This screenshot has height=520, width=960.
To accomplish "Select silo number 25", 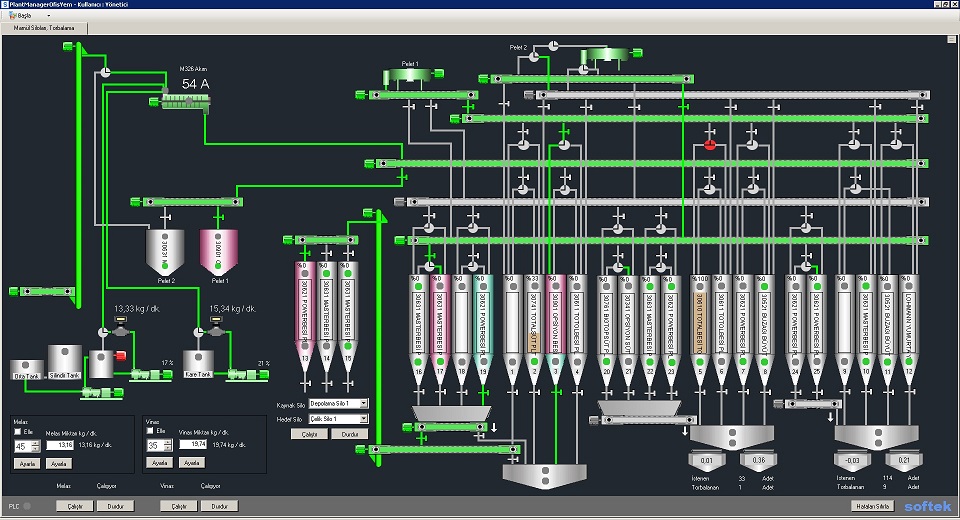I will coord(816,328).
